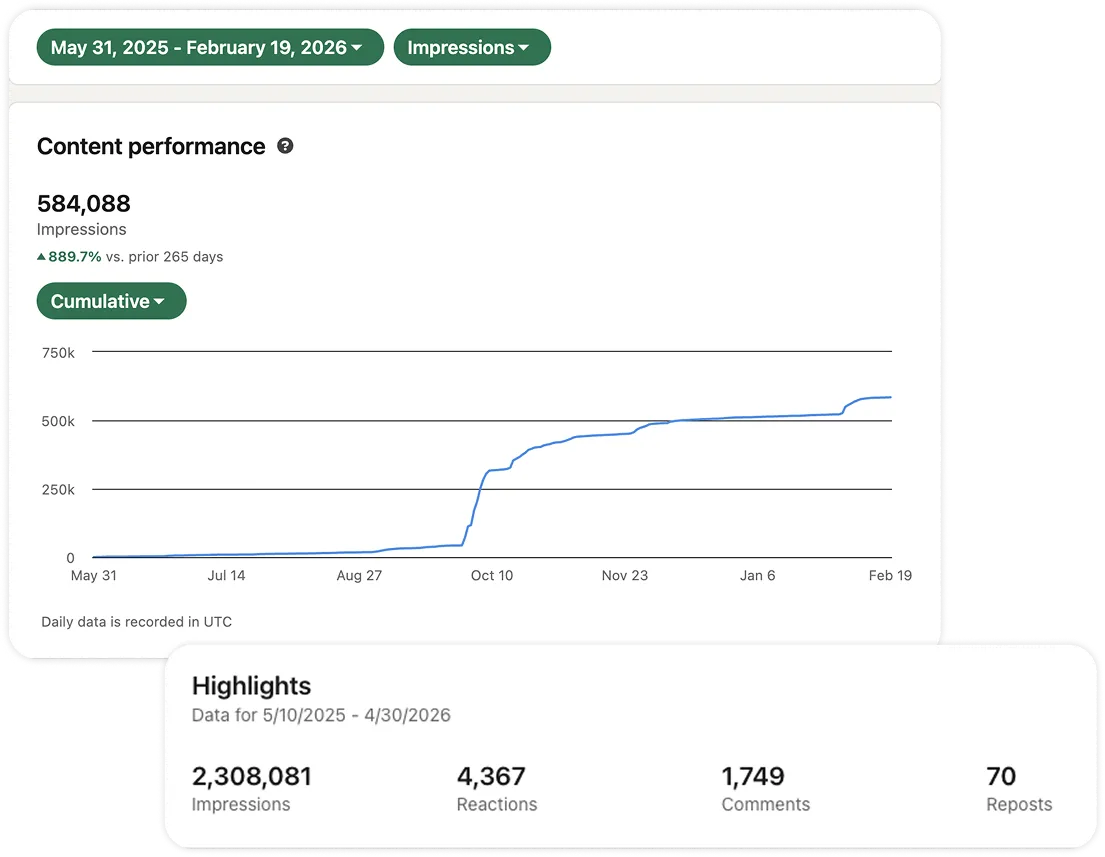Click the caret arrow on the Cumulative pill
The image size is (1105, 857).
click(159, 301)
